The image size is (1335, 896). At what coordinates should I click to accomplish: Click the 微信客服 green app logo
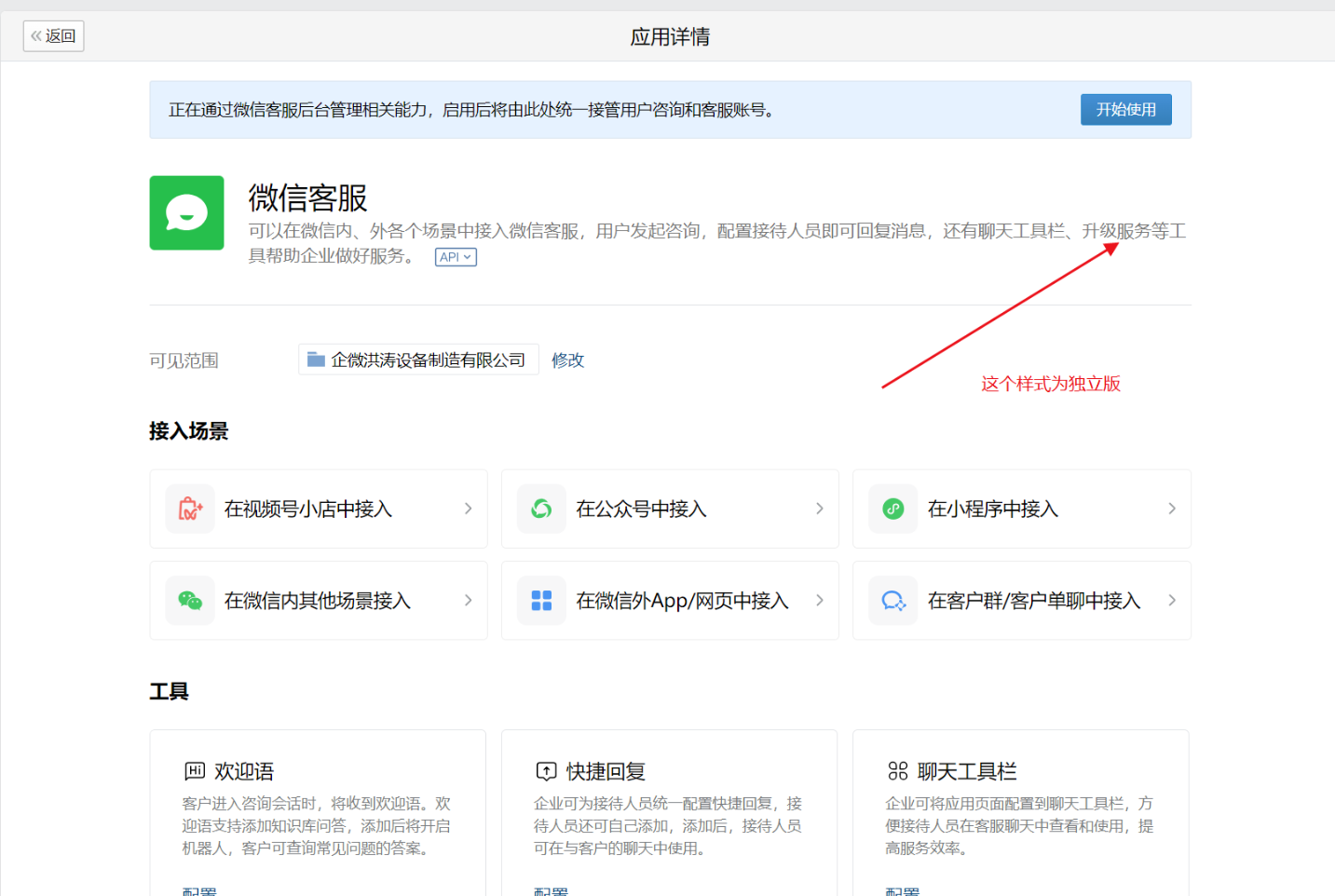(186, 213)
